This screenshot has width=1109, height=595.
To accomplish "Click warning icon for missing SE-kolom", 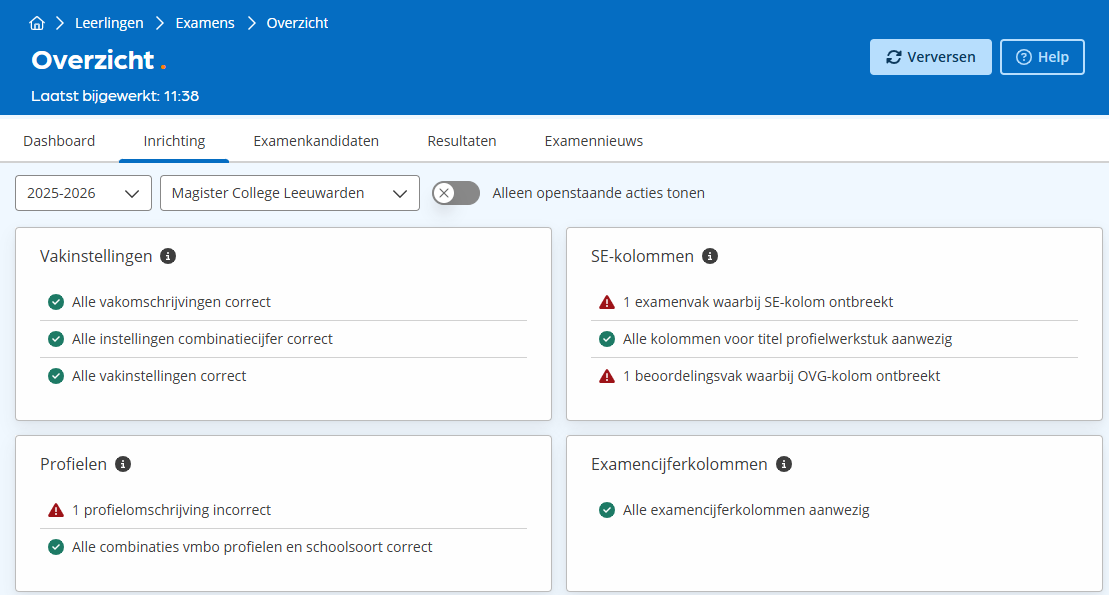I will pos(606,302).
